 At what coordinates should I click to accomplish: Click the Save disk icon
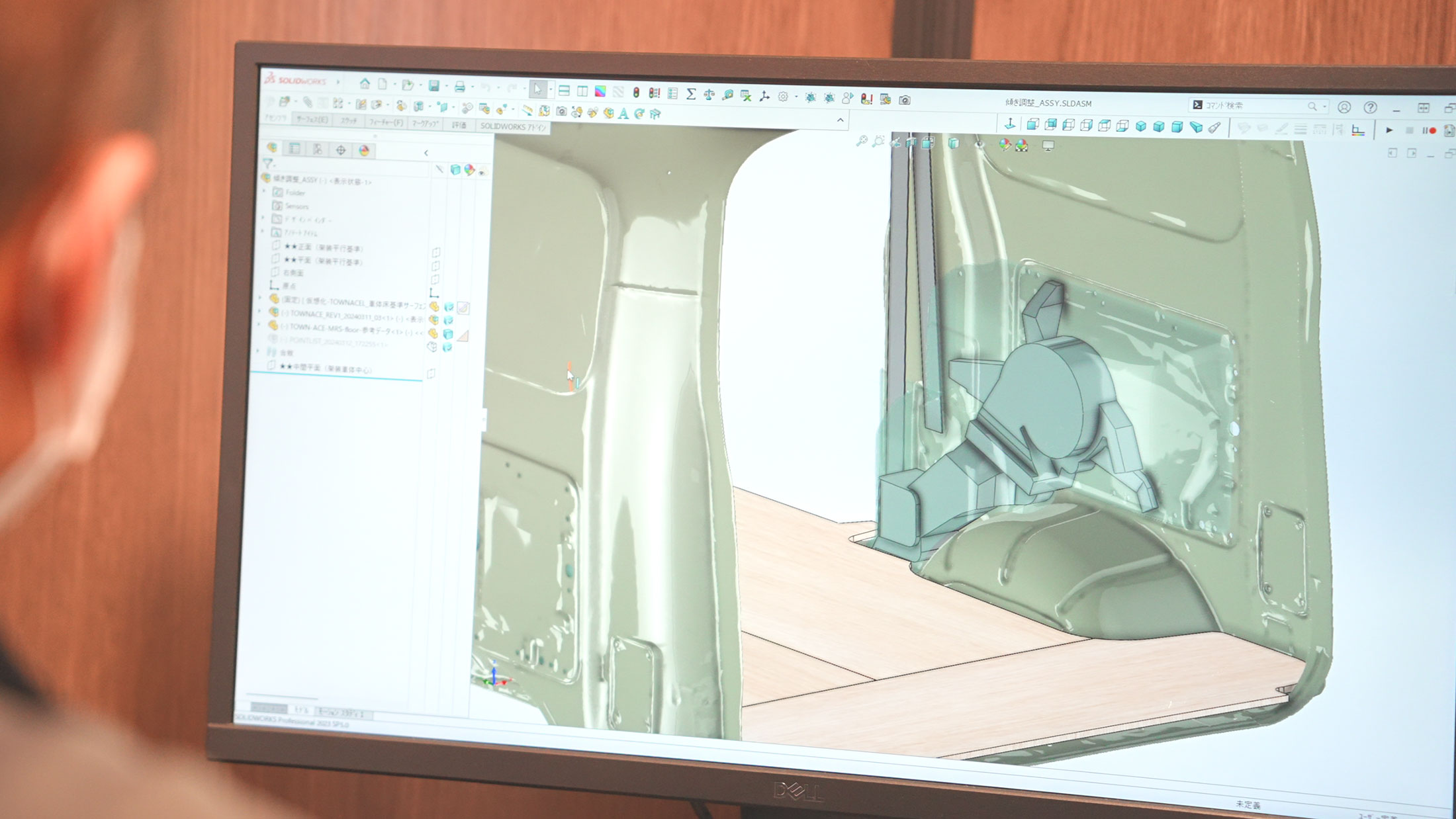pos(434,85)
